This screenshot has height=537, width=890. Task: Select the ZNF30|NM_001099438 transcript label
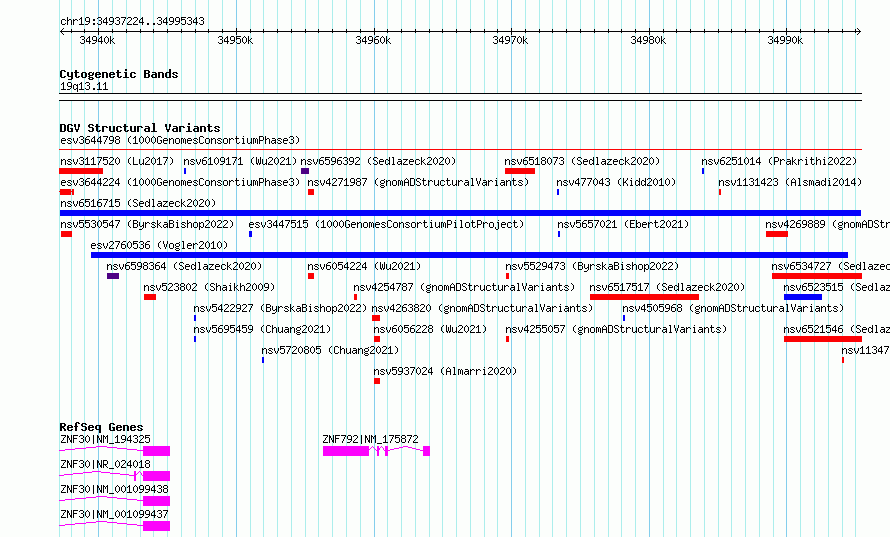point(115,489)
